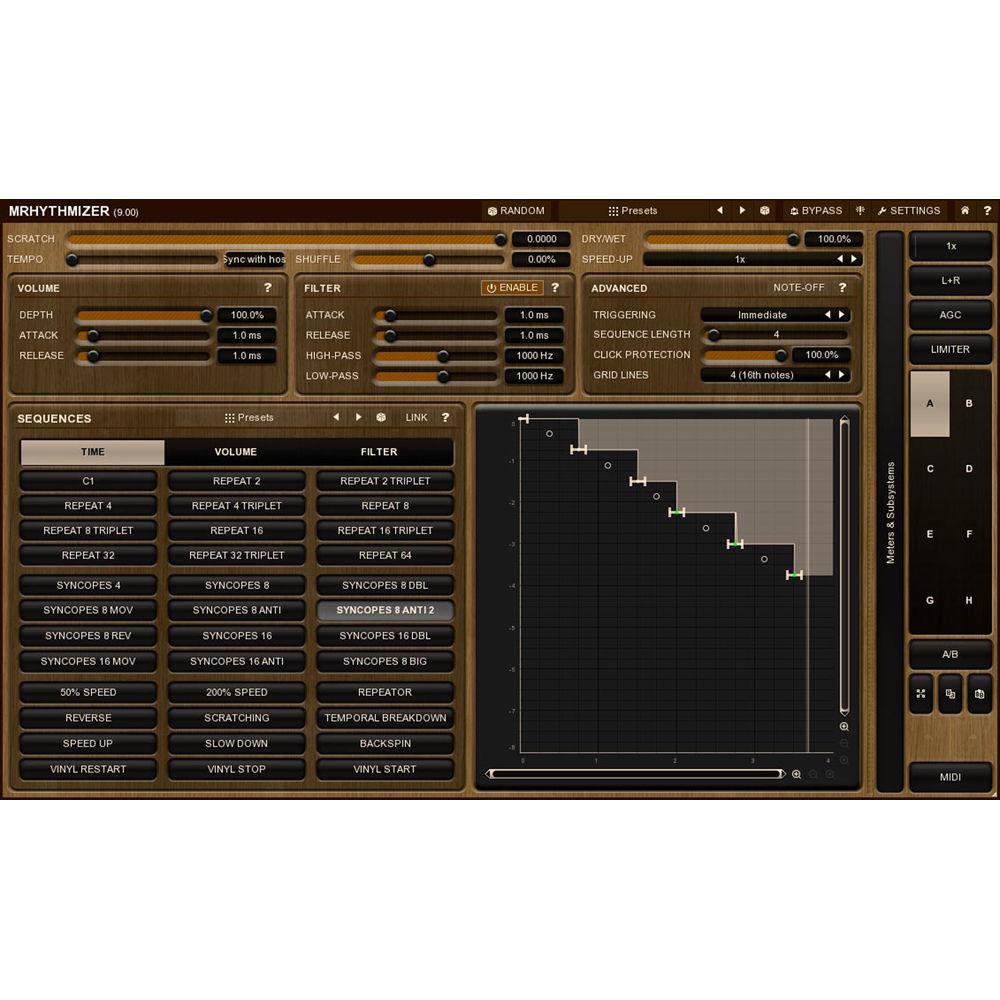Image resolution: width=1000 pixels, height=1000 pixels.
Task: Open the TRIGGERING dropdown set to Immediate
Action: tap(775, 314)
